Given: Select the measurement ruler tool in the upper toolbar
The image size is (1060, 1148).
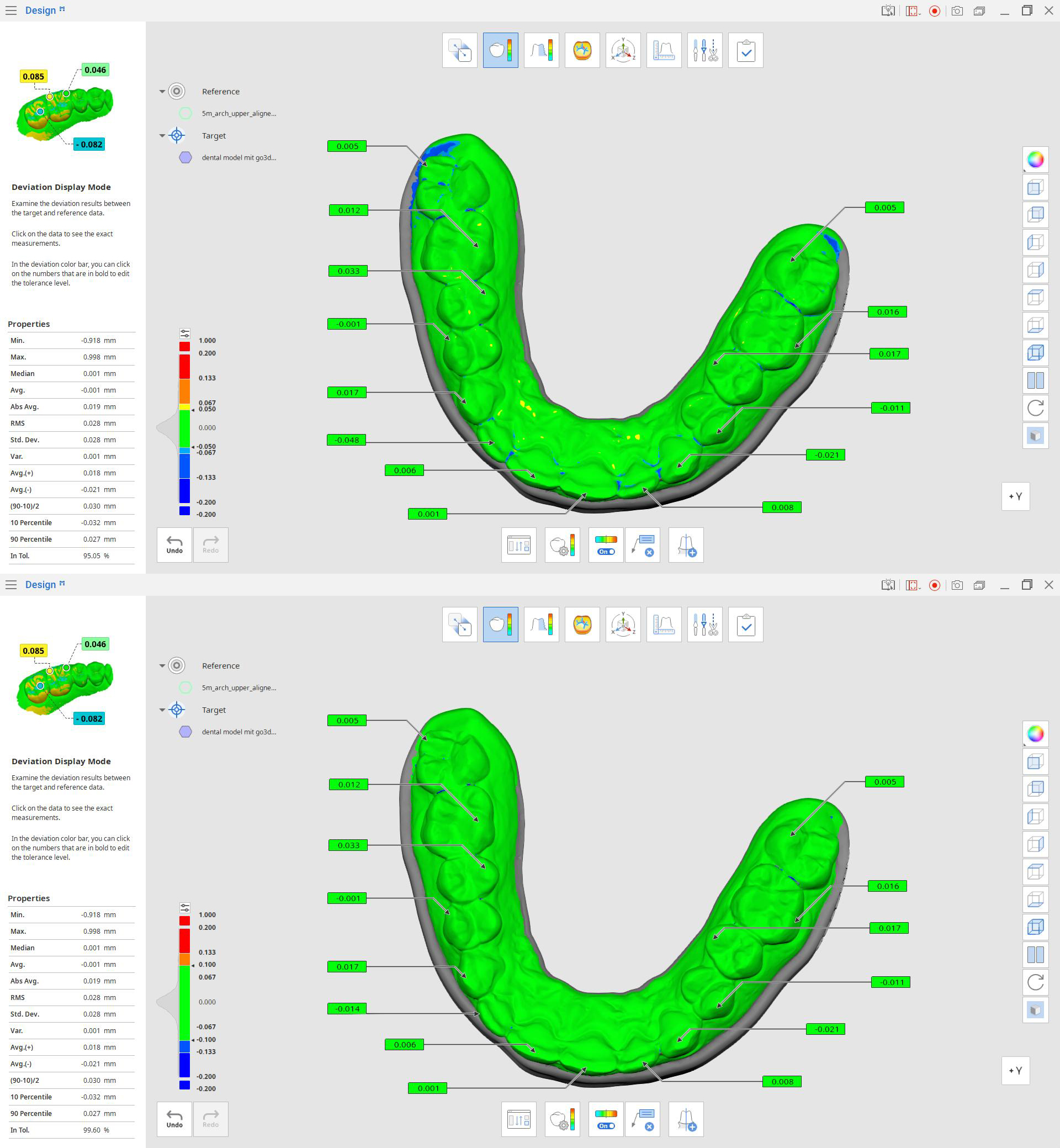Looking at the screenshot, I should [664, 50].
